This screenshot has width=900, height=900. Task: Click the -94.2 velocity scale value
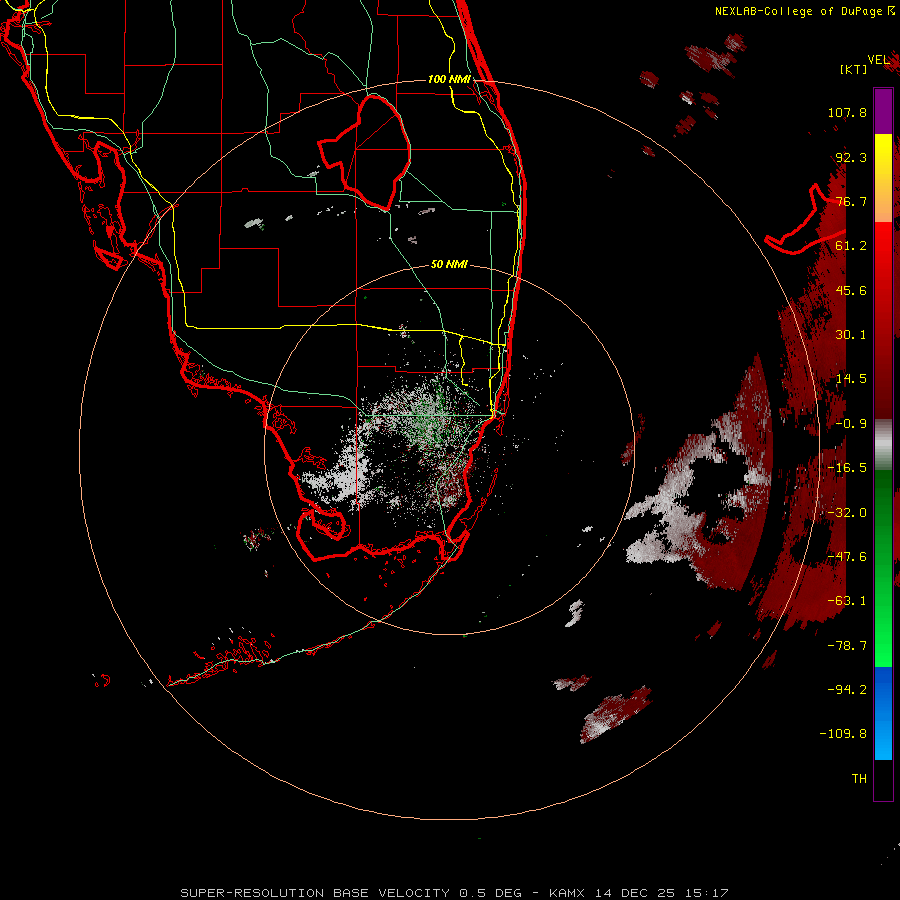(x=847, y=690)
